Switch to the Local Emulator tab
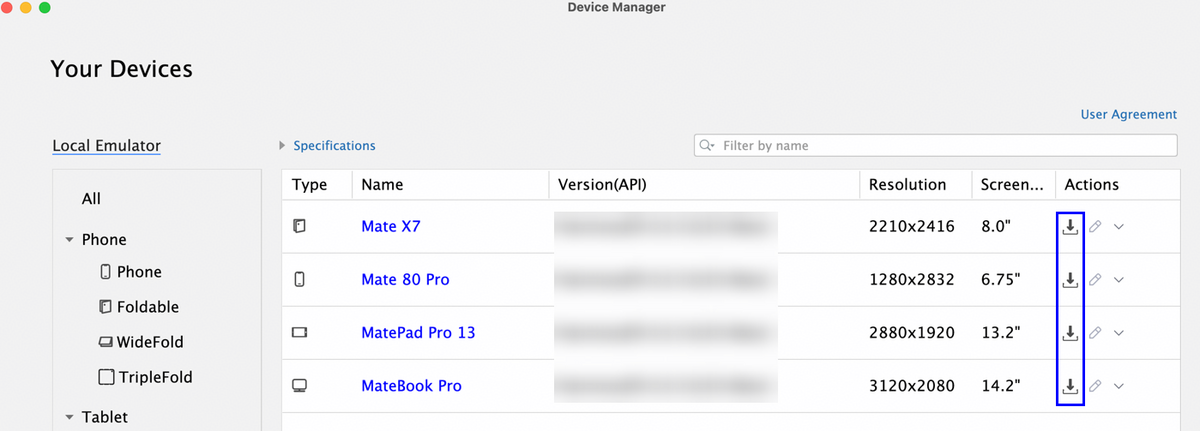Image resolution: width=1200 pixels, height=431 pixels. point(106,146)
